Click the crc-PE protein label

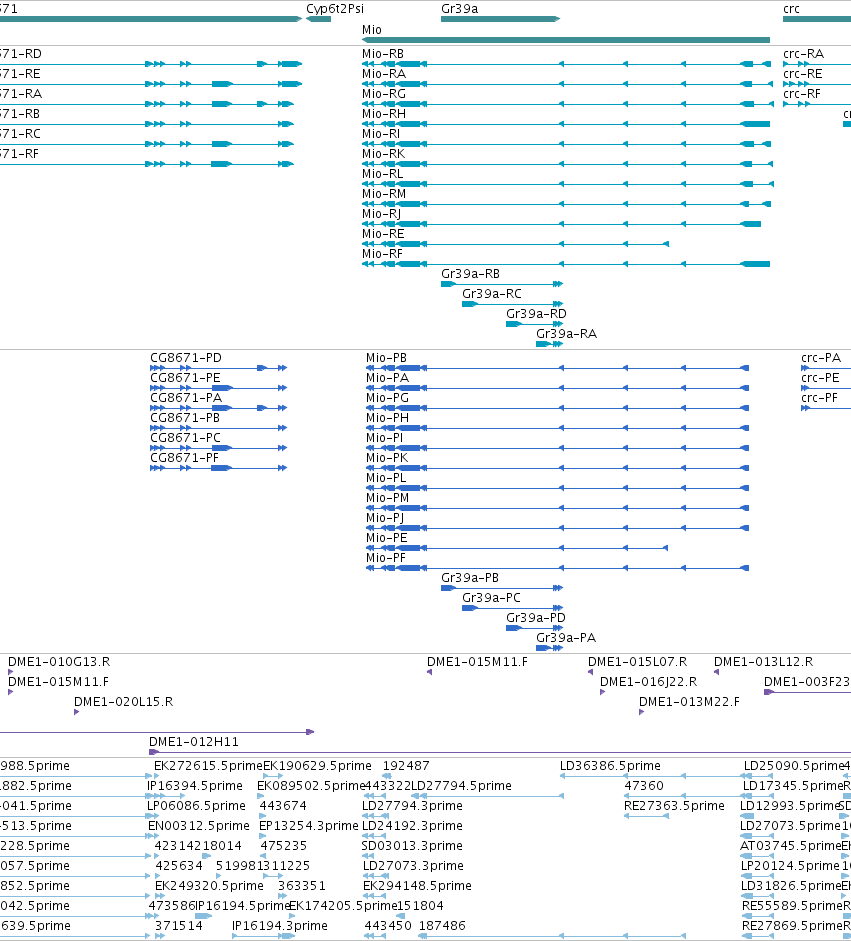pyautogui.click(x=820, y=378)
